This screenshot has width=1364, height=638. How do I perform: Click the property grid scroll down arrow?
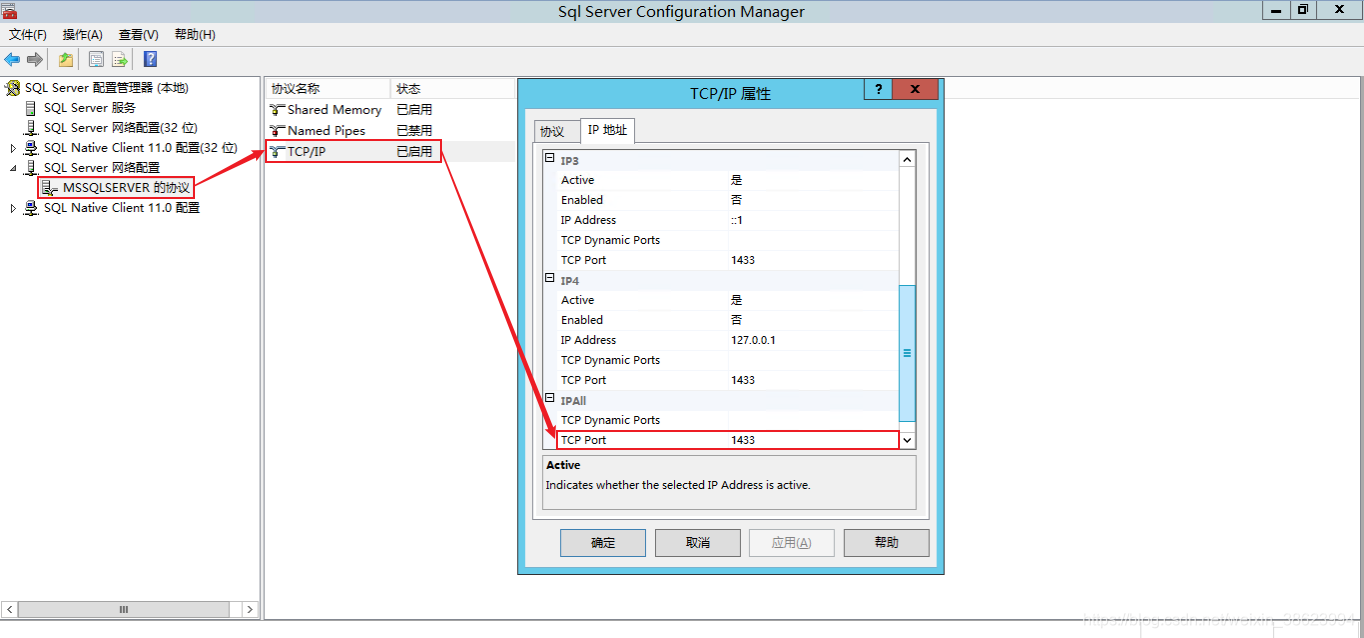pos(907,440)
